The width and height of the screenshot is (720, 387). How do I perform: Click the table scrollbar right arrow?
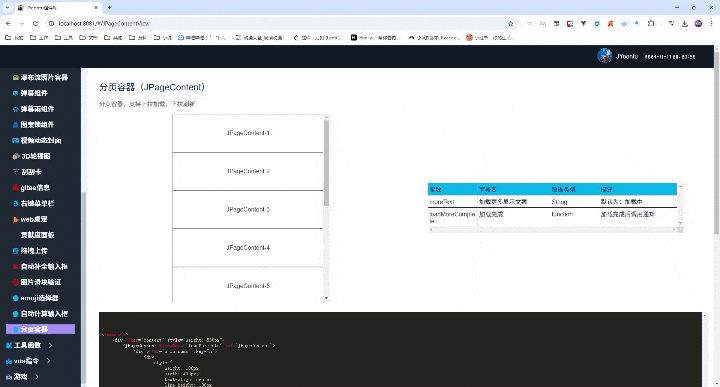coord(674,229)
